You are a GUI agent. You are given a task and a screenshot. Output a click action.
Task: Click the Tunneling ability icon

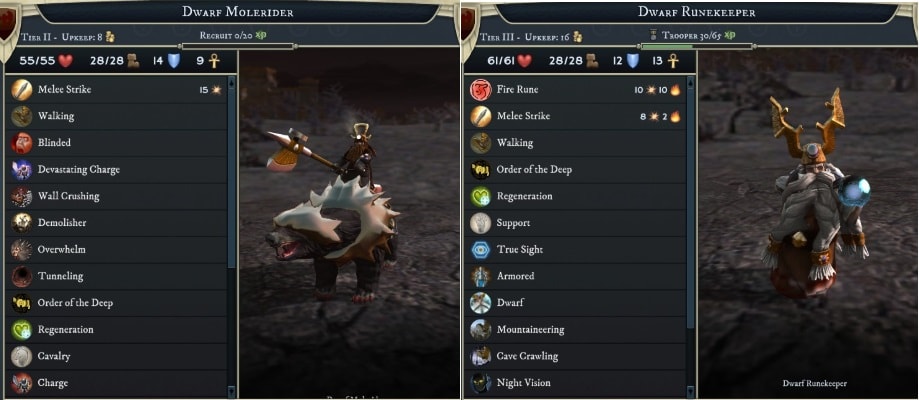(21, 276)
